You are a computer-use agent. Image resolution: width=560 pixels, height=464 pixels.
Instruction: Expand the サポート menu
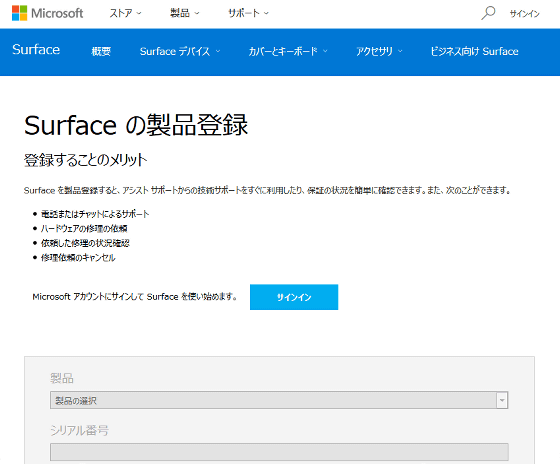tap(248, 13)
